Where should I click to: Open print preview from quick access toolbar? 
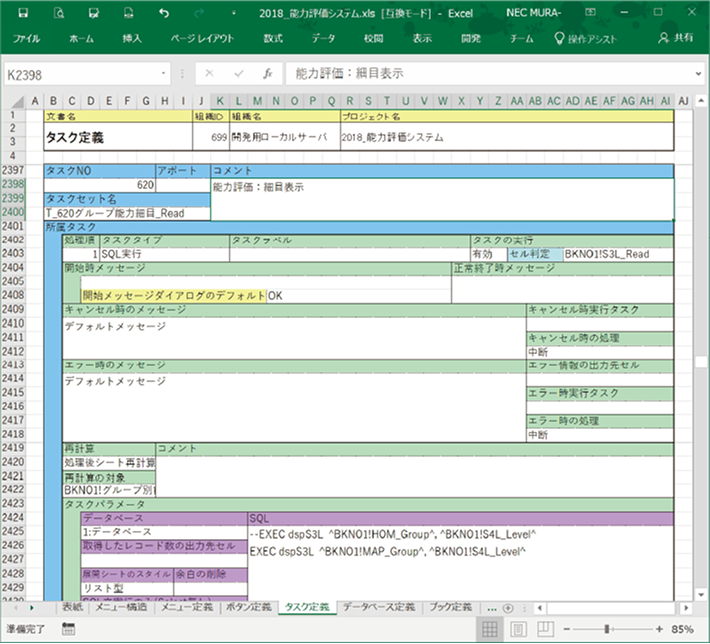pos(58,14)
